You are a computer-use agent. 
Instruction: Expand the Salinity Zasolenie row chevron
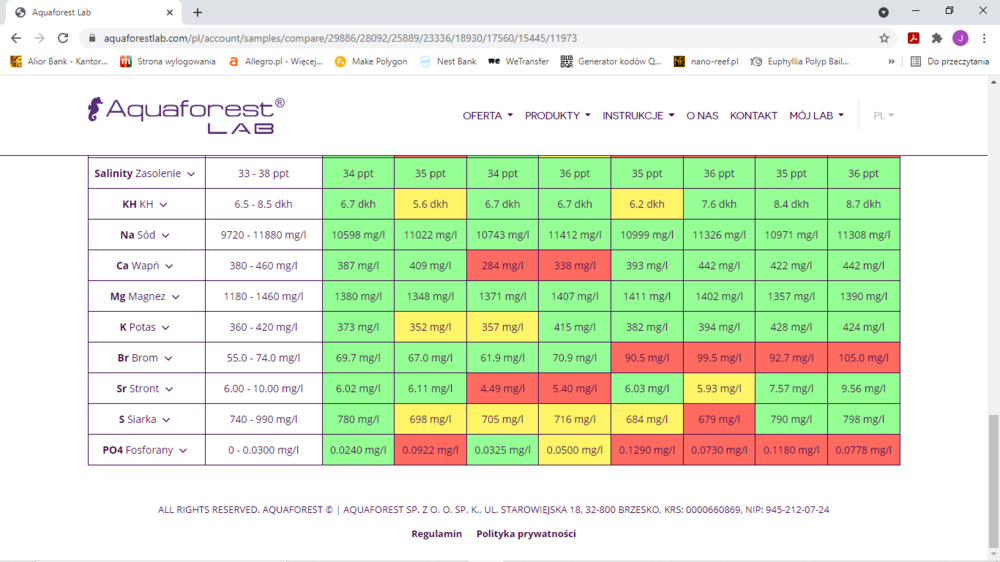191,174
